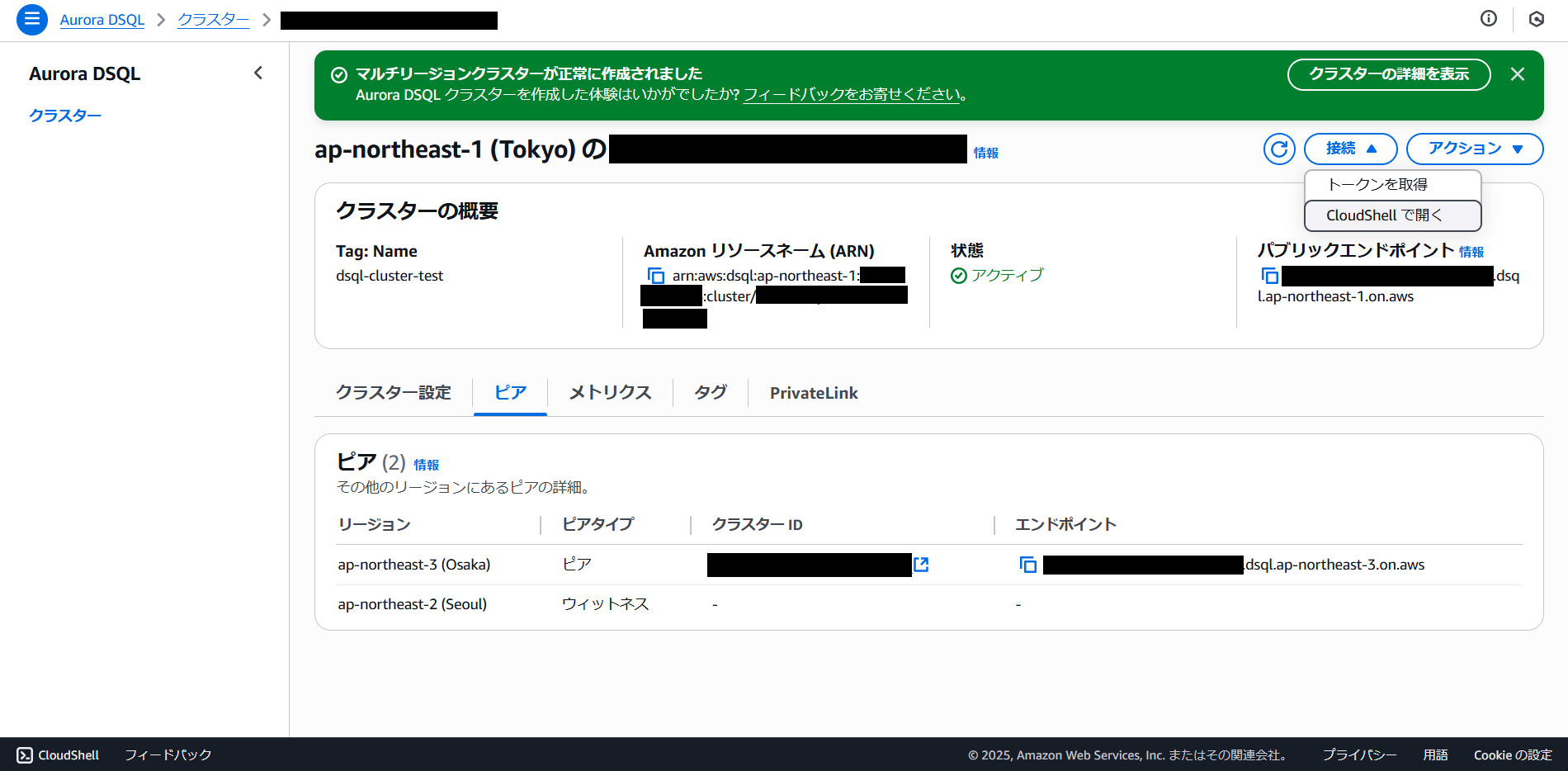
Task: Open Osaka peer cluster external link
Action: pos(921,565)
